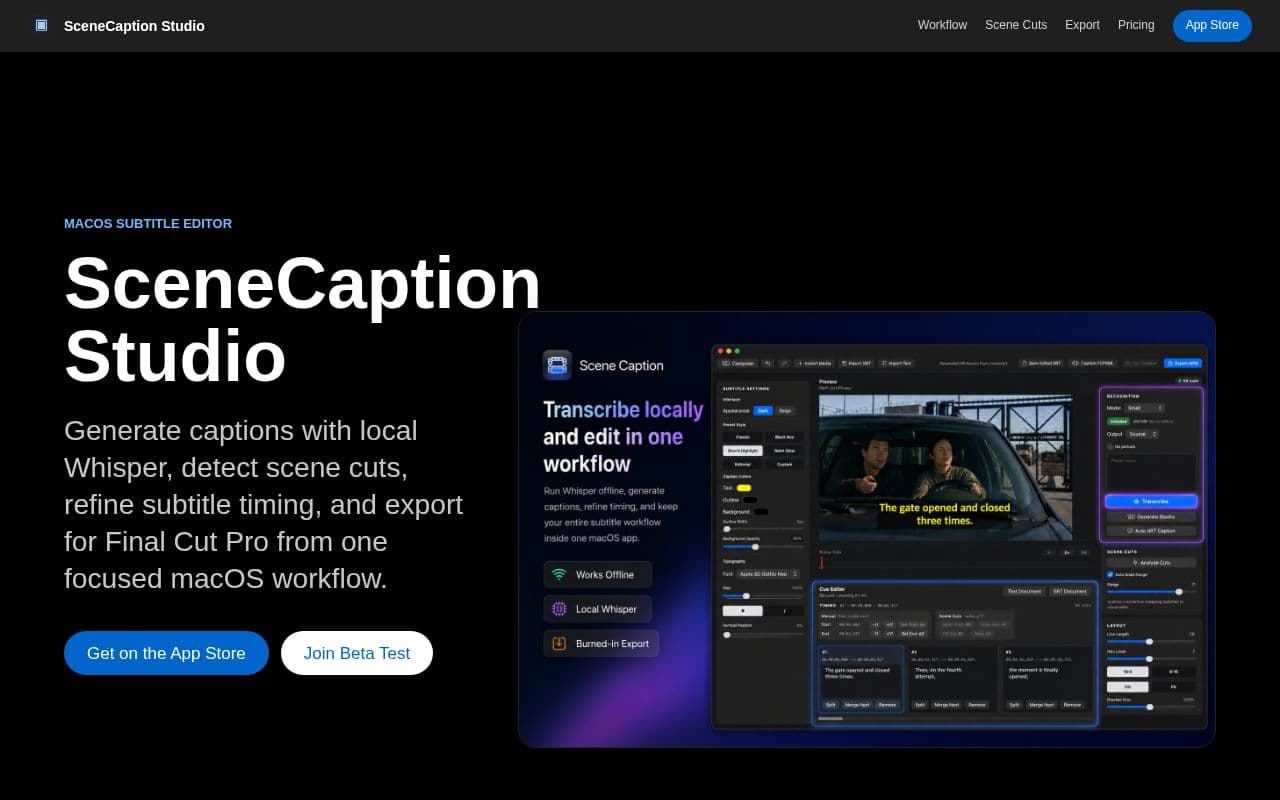Click the Range slider in Scene Cuts
1280x800 pixels.
[x=1152, y=592]
